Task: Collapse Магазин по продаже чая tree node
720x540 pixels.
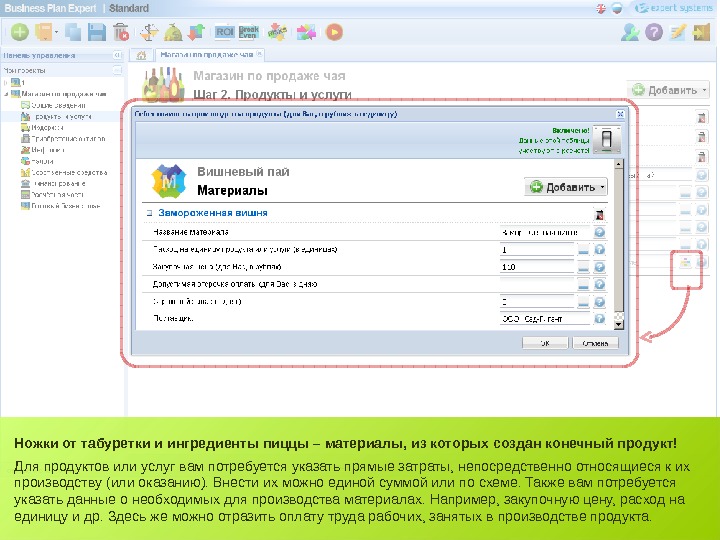Action: pos(6,94)
